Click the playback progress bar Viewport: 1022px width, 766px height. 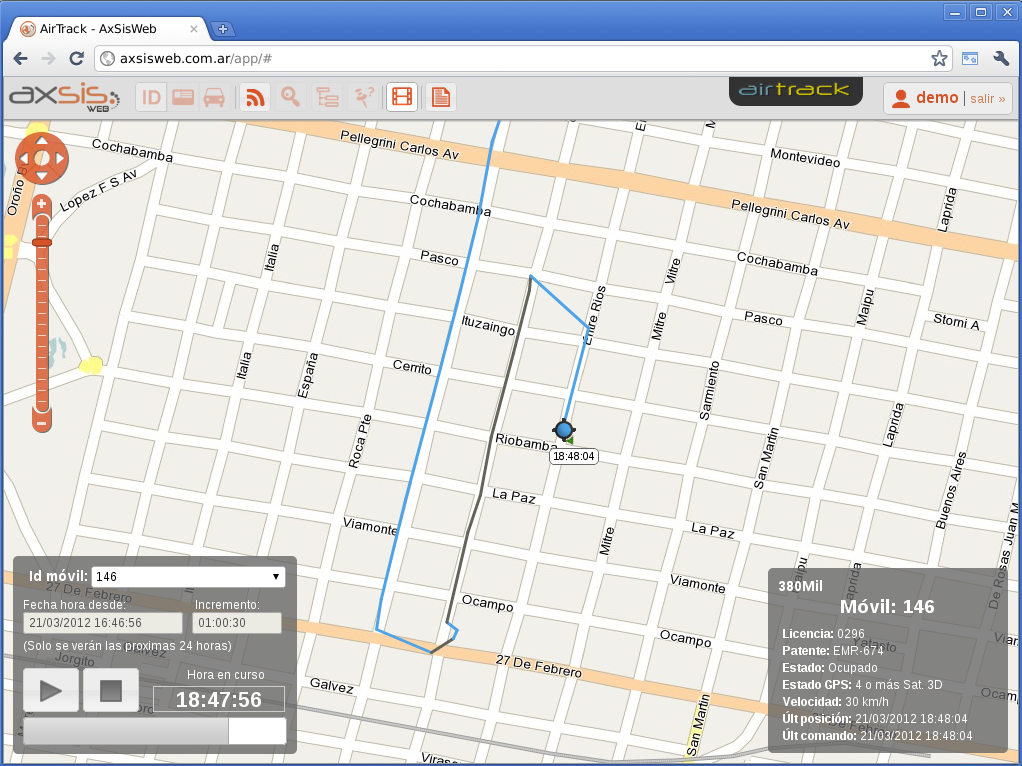[154, 731]
